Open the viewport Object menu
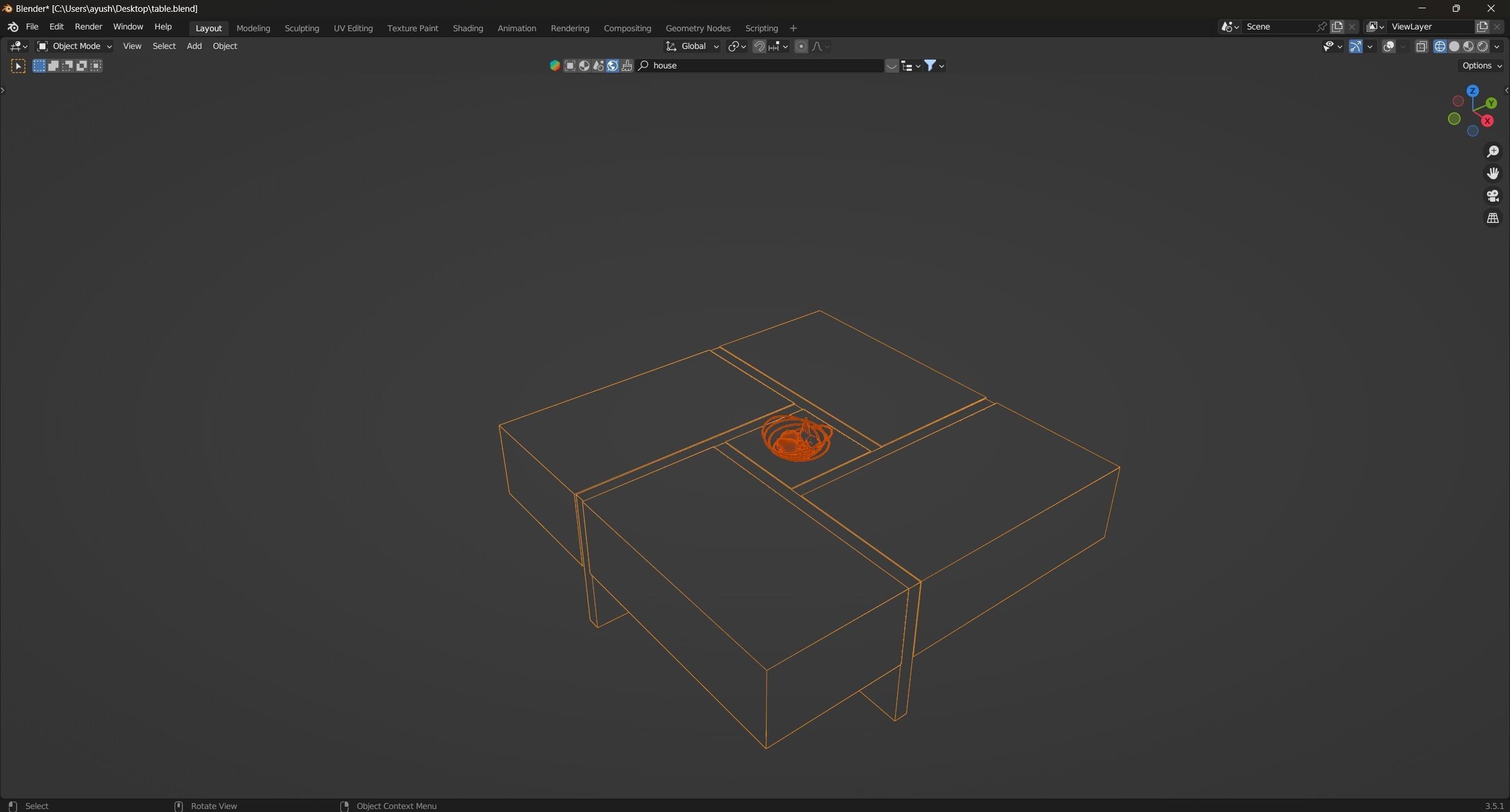This screenshot has height=812, width=1510. (x=225, y=47)
